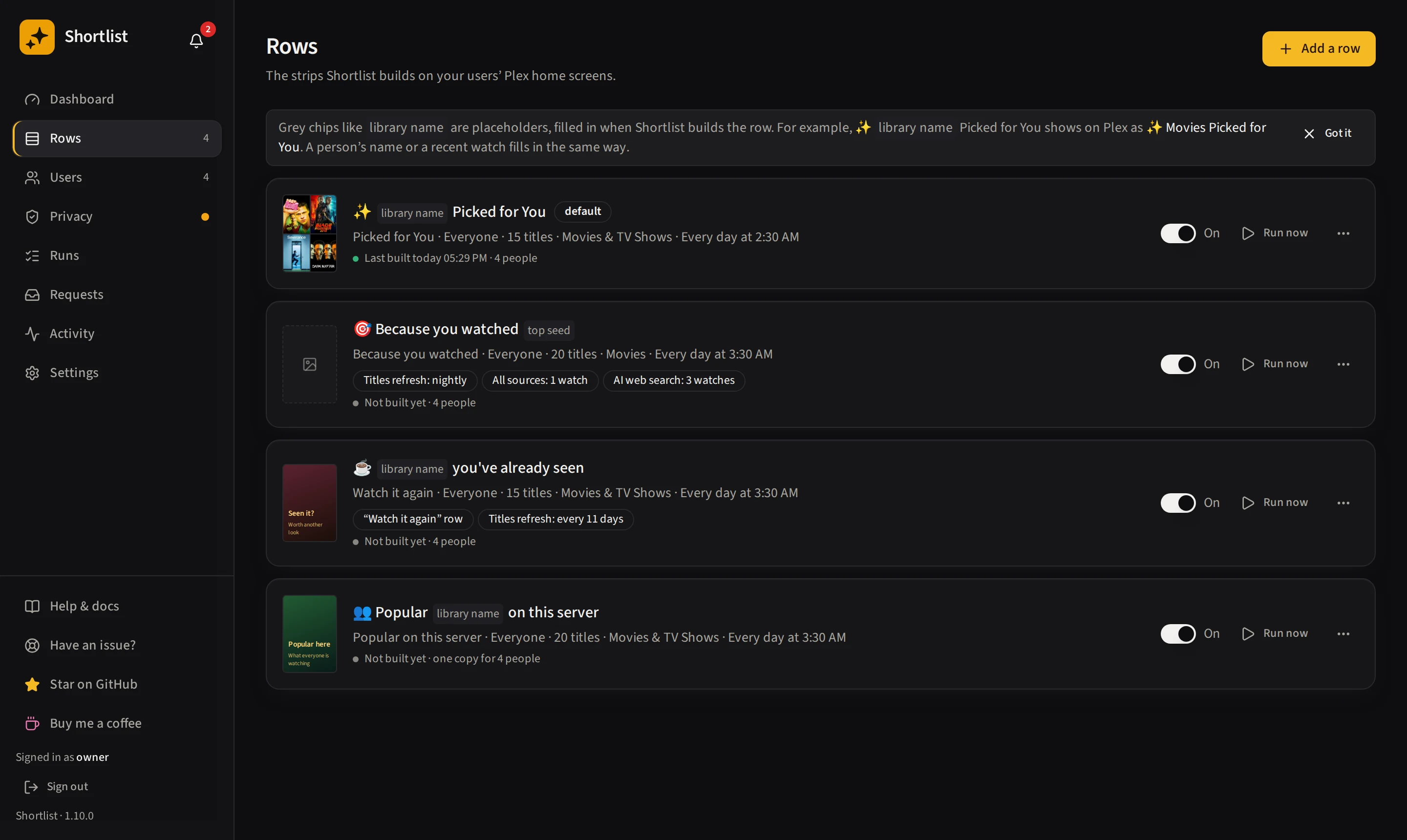Click the Have an issue lifebuoy icon
This screenshot has height=840, width=1407.
[32, 645]
